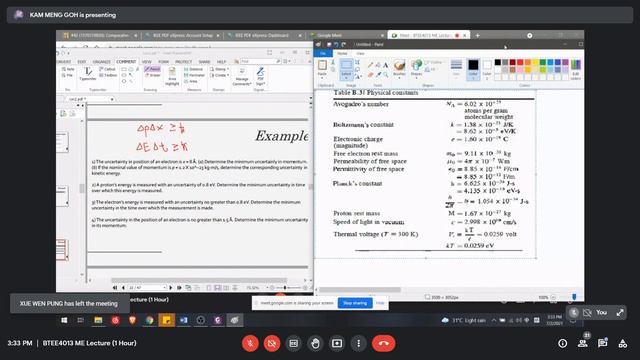Adjust the PDF editor zoom slider
640x360 pixels.
click(285, 288)
